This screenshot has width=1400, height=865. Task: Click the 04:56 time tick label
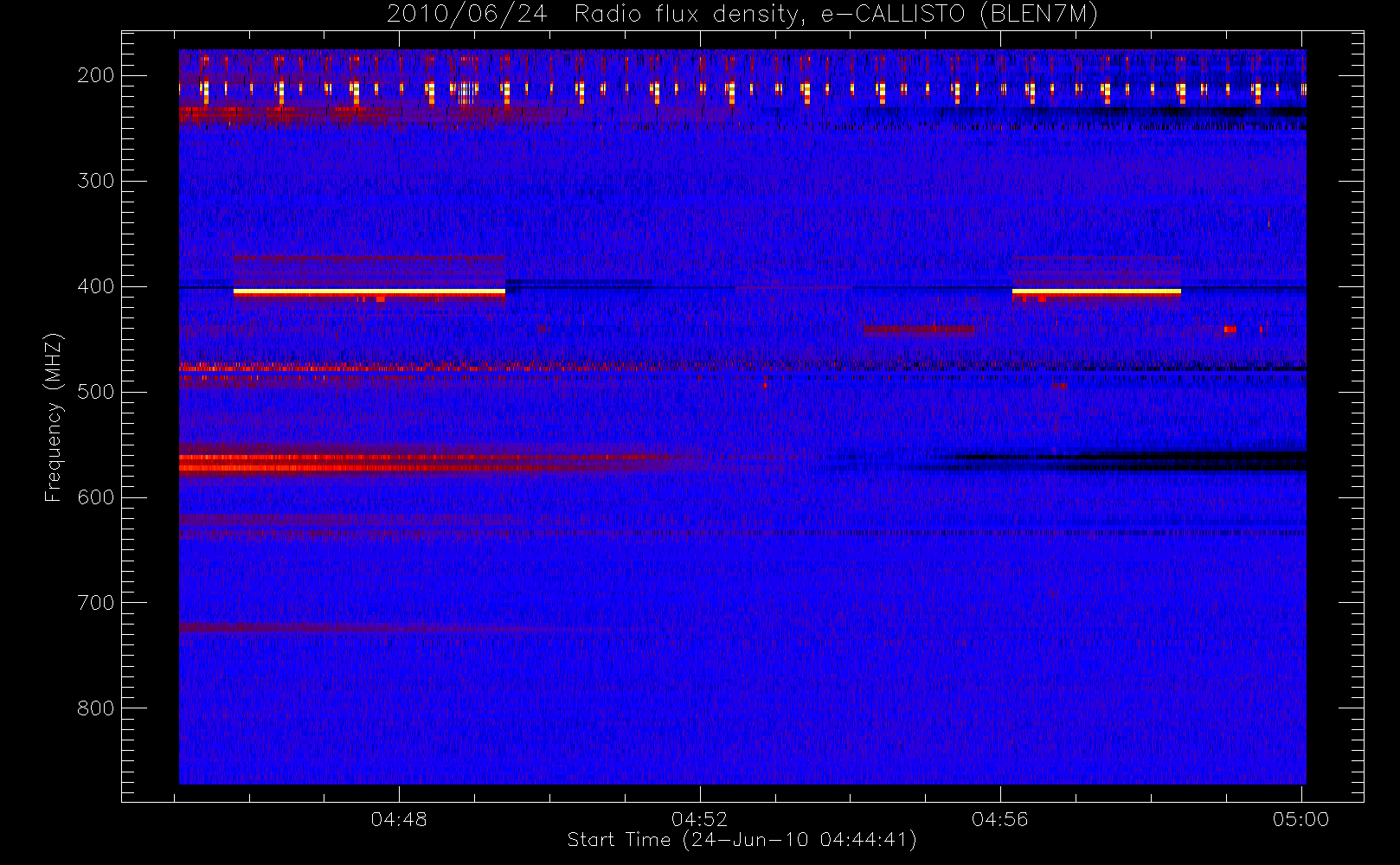1000,819
